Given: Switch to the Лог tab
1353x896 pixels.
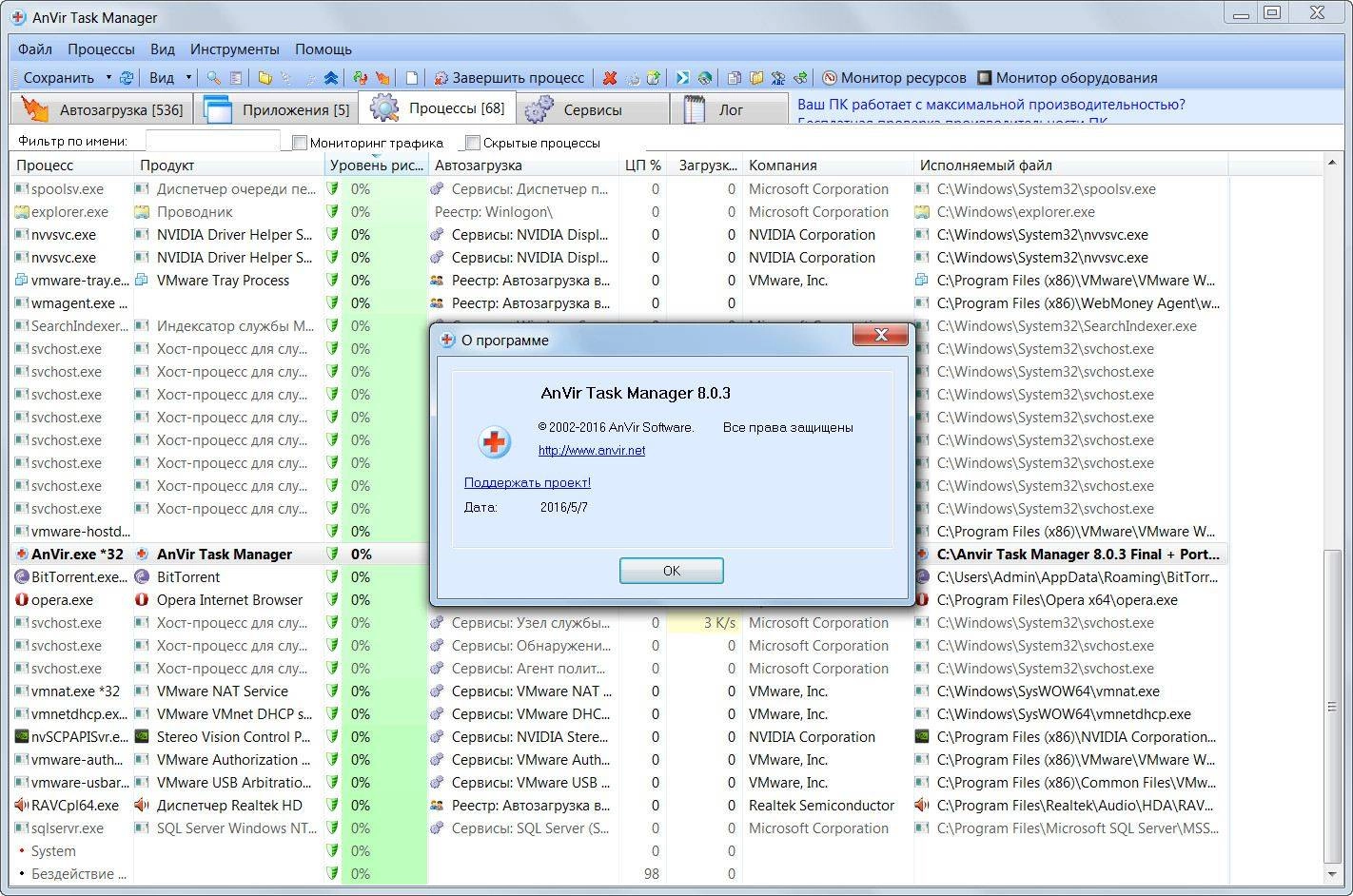Looking at the screenshot, I should (730, 109).
